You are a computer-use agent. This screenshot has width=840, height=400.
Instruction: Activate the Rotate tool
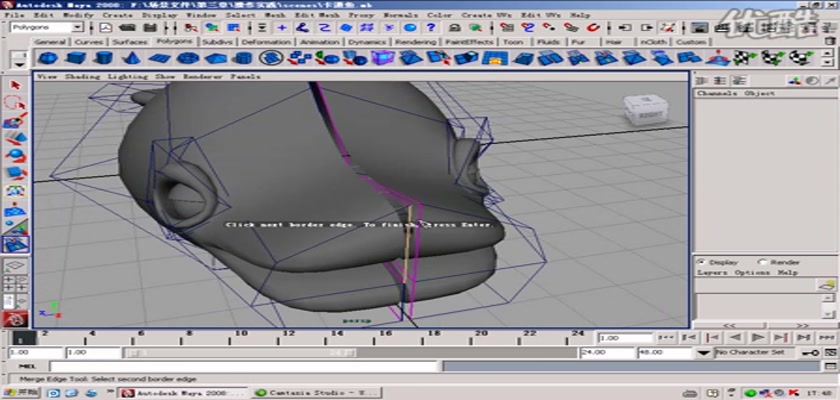15,155
